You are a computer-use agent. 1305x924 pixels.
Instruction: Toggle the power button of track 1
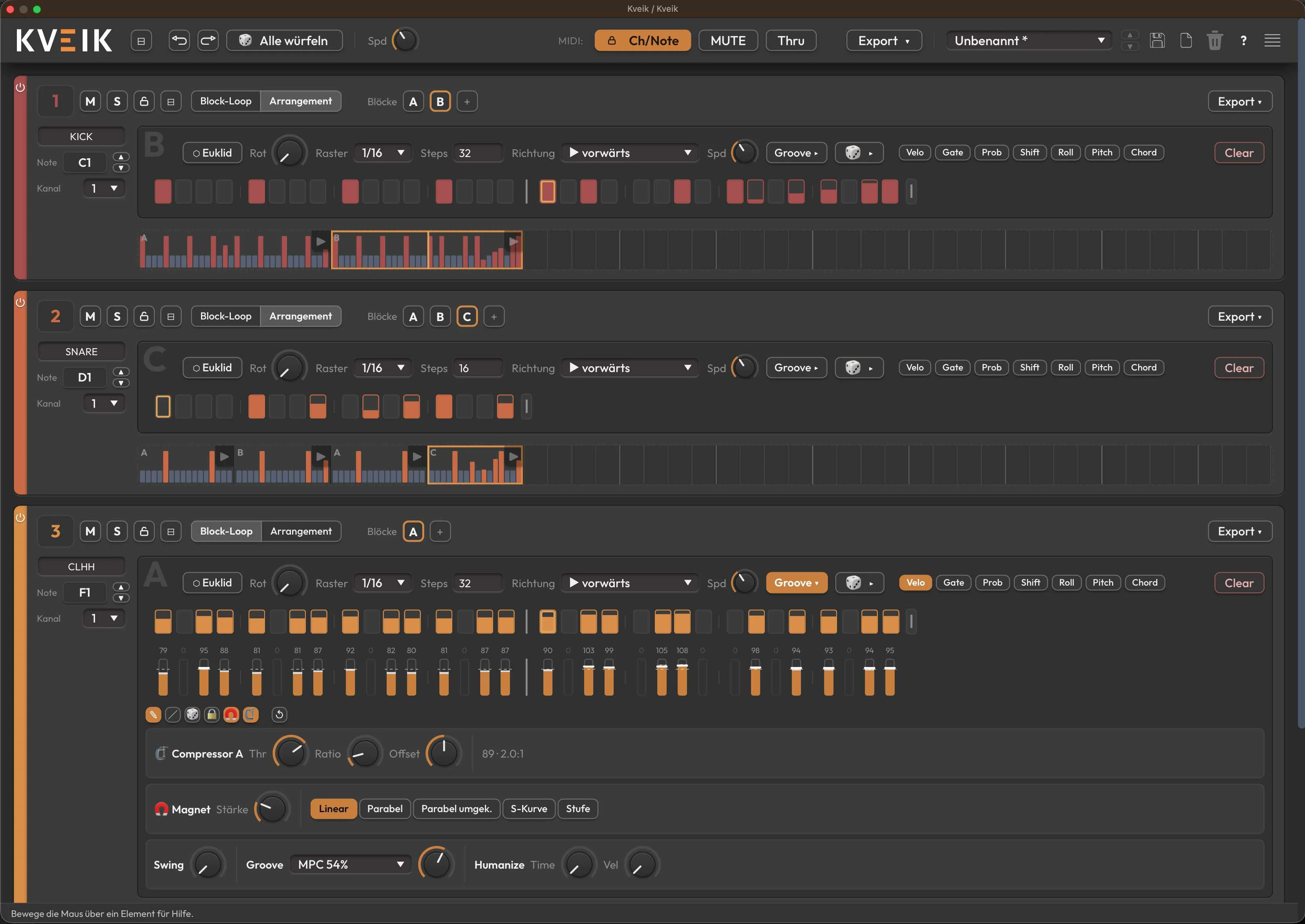click(x=20, y=88)
